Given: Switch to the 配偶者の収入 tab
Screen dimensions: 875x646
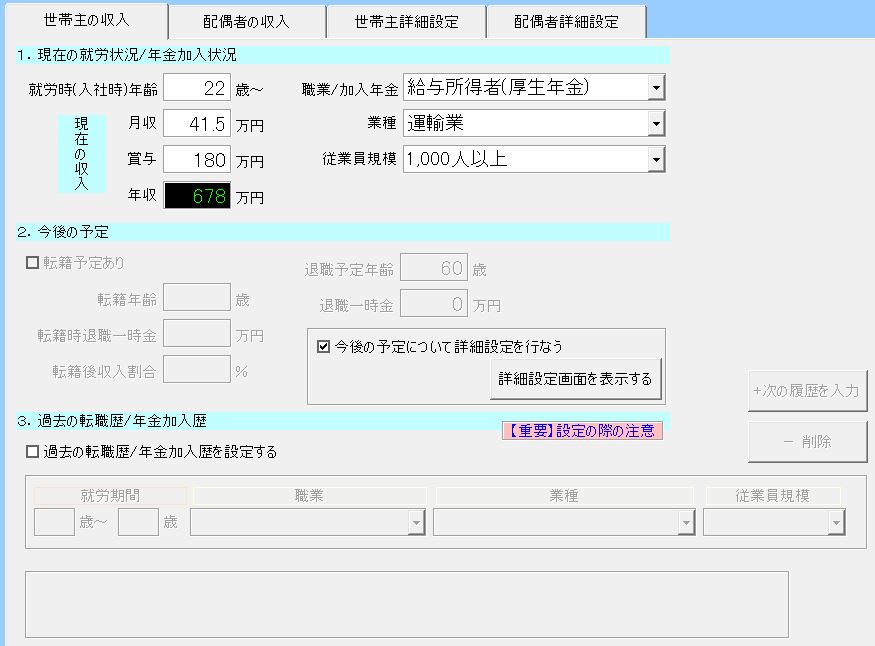Looking at the screenshot, I should coord(247,21).
